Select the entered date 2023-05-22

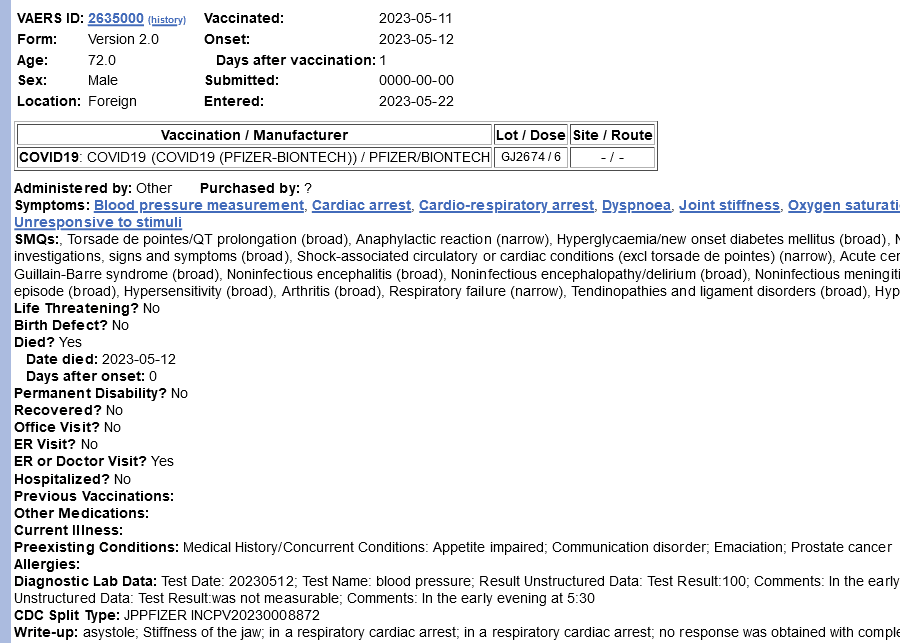coord(416,101)
